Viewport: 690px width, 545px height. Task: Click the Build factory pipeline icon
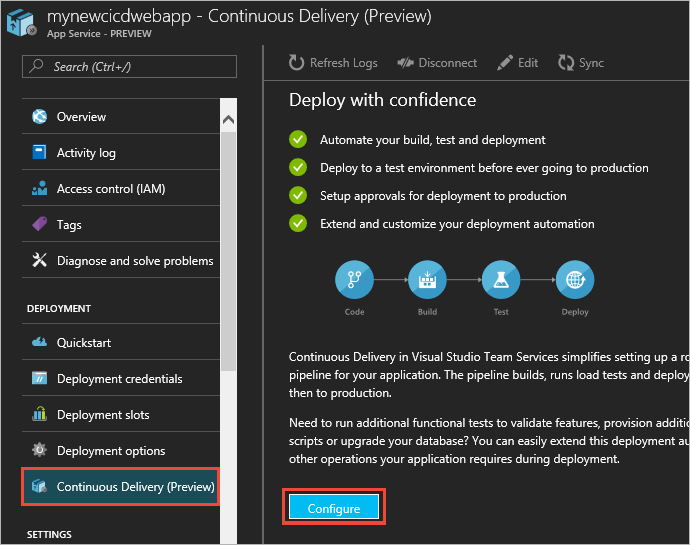[427, 280]
